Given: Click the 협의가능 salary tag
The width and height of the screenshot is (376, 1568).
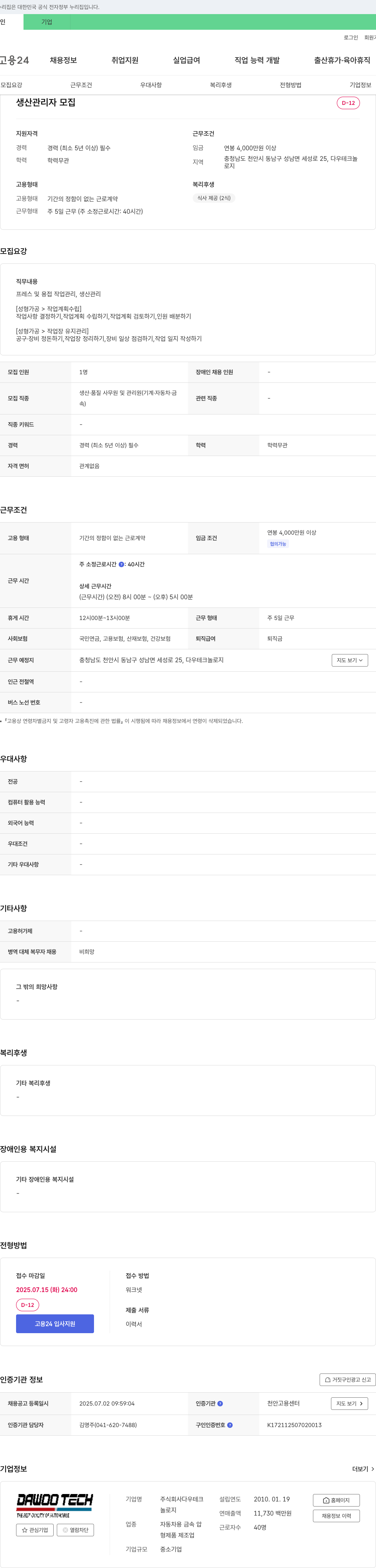Looking at the screenshot, I should pyautogui.click(x=278, y=544).
